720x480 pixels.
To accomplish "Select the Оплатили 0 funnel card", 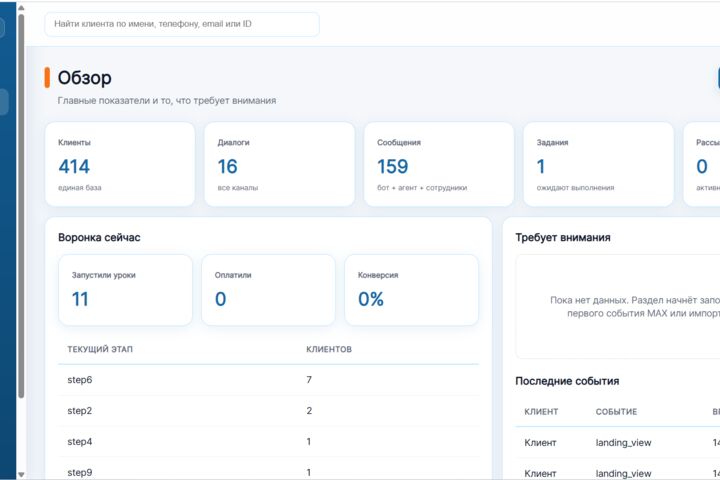I will [x=268, y=290].
